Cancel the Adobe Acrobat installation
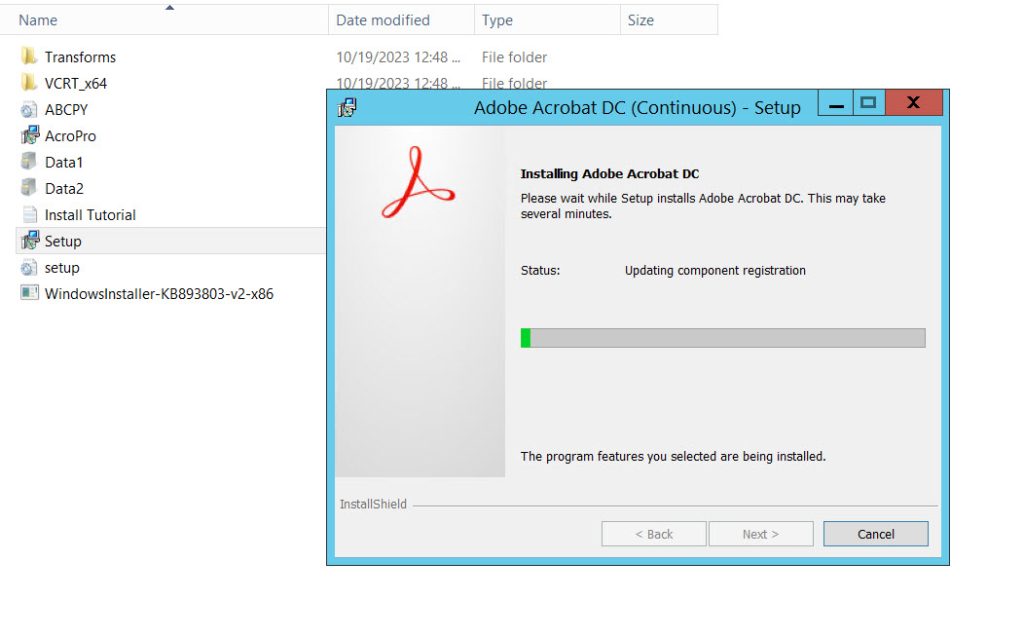Screen dimensions: 1024x637 875,534
